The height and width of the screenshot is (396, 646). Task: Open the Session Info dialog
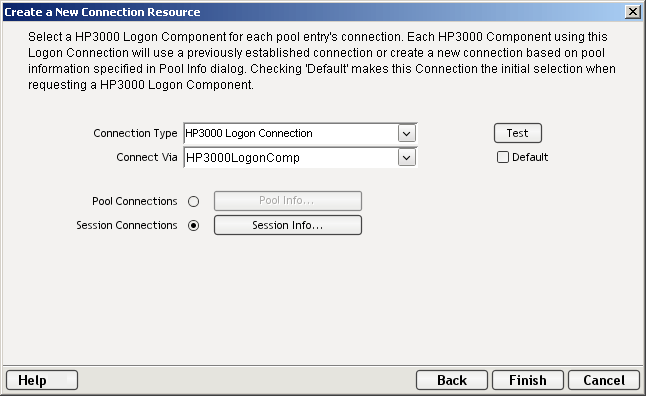tap(288, 225)
